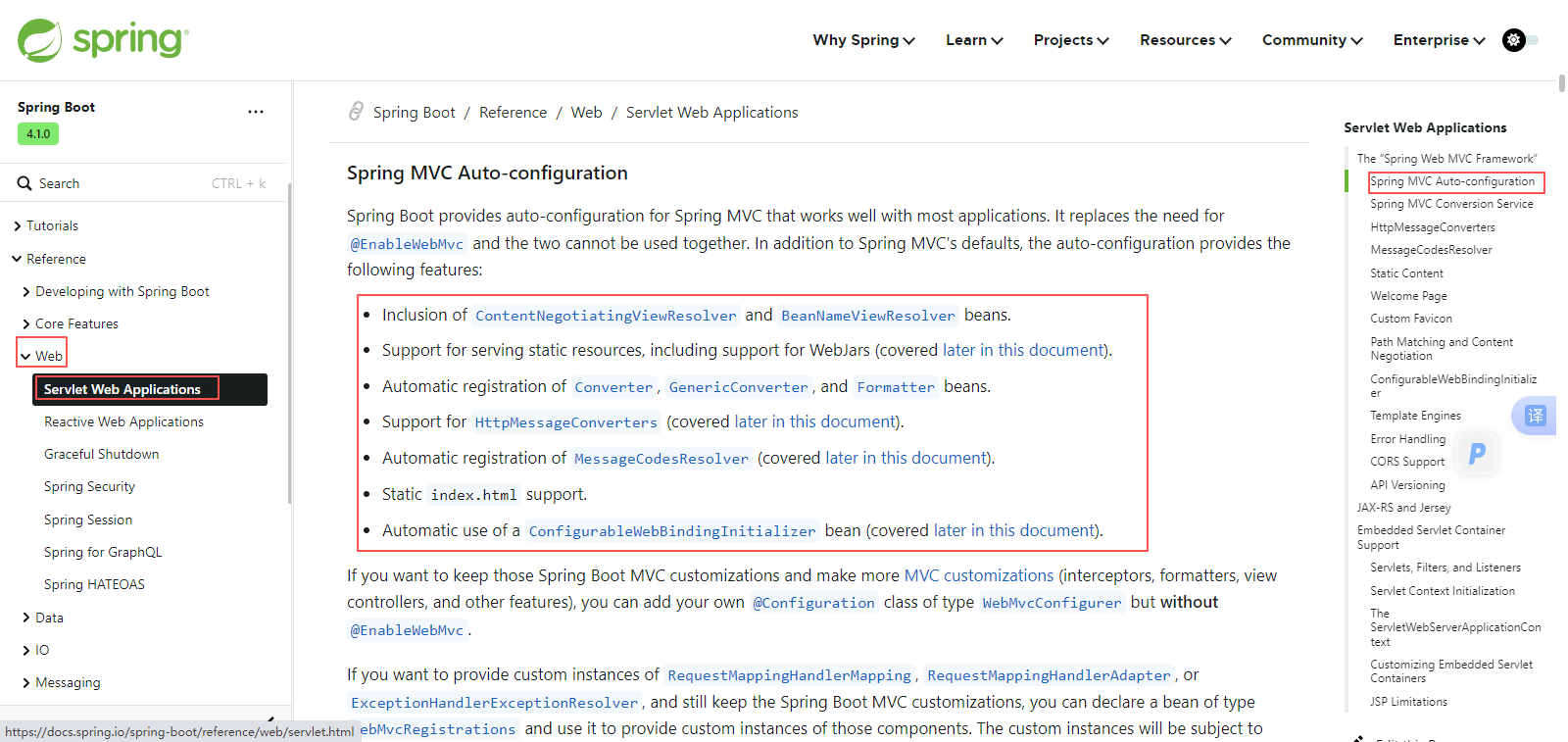The image size is (1568, 742).
Task: Jump to MessageCodesResolver in right TOC
Action: coord(1431,250)
